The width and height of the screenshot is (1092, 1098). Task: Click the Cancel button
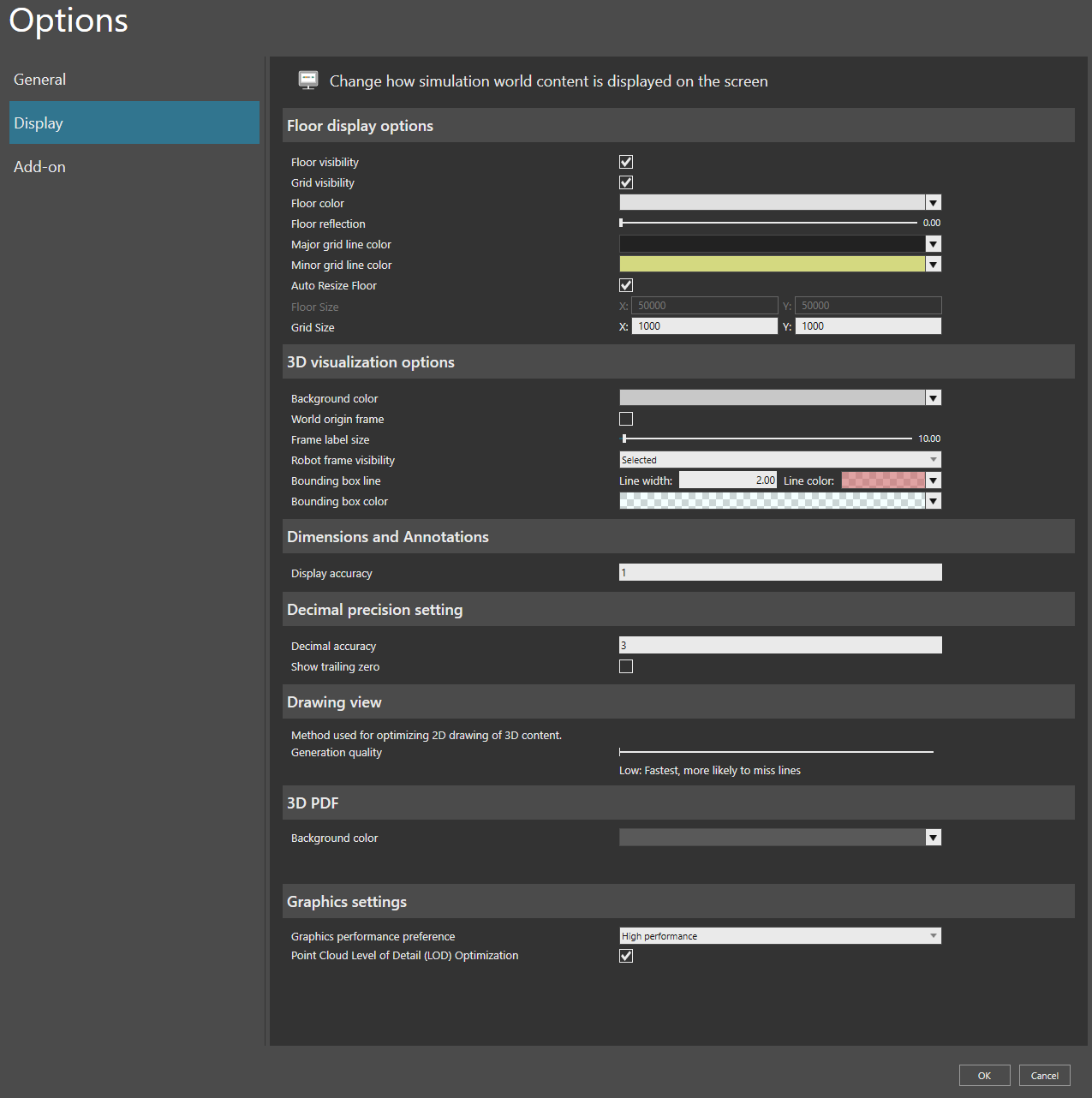[1045, 1076]
